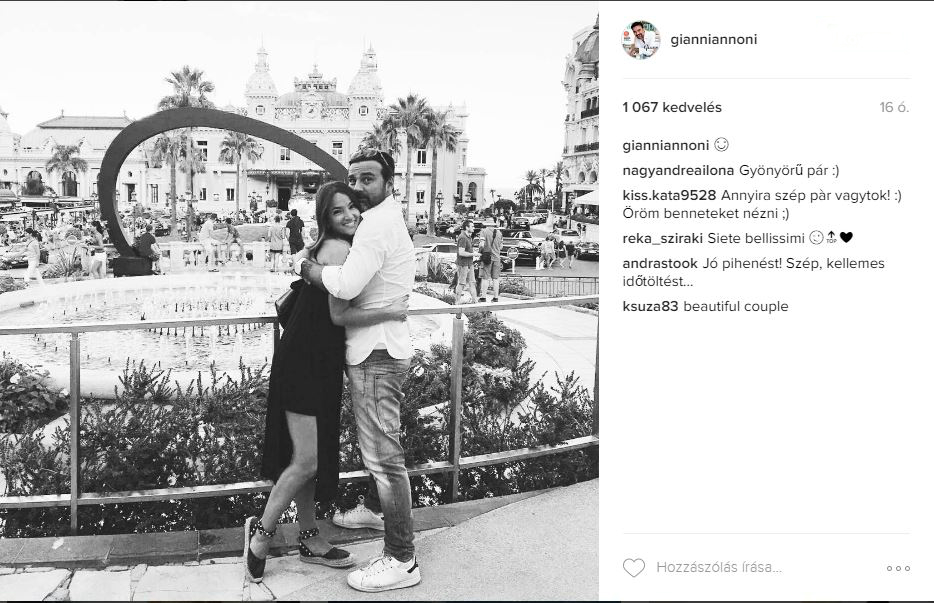The width and height of the screenshot is (934, 603).
Task: Open the gianniannoni username in the header
Action: click(714, 39)
